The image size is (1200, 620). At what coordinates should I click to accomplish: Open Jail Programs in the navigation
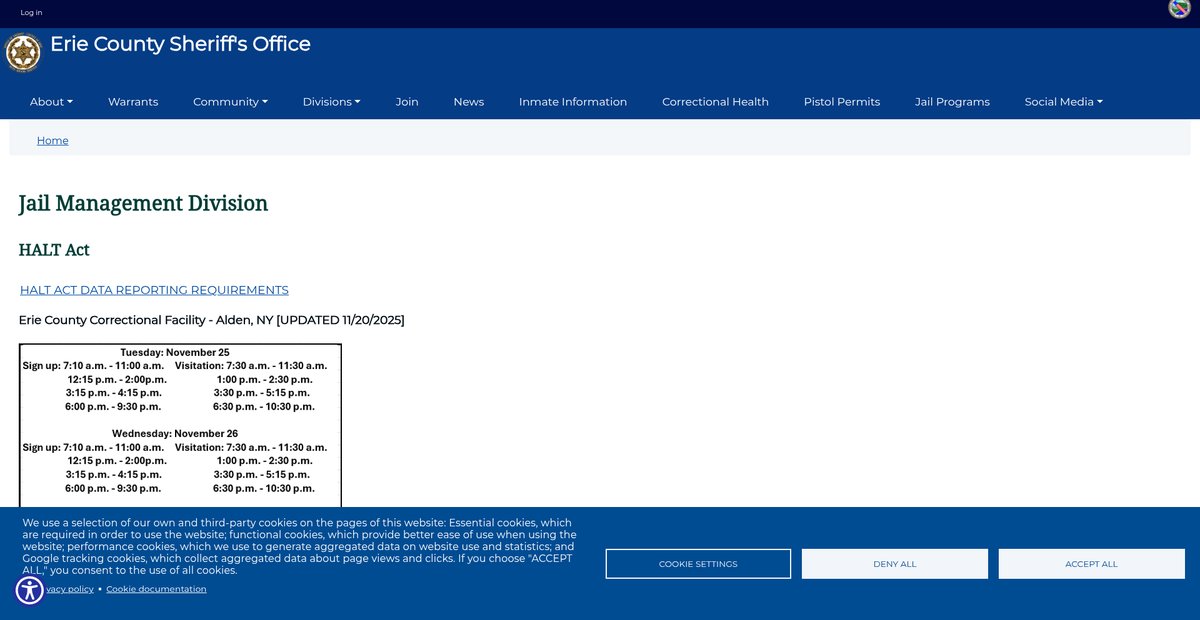pyautogui.click(x=952, y=102)
